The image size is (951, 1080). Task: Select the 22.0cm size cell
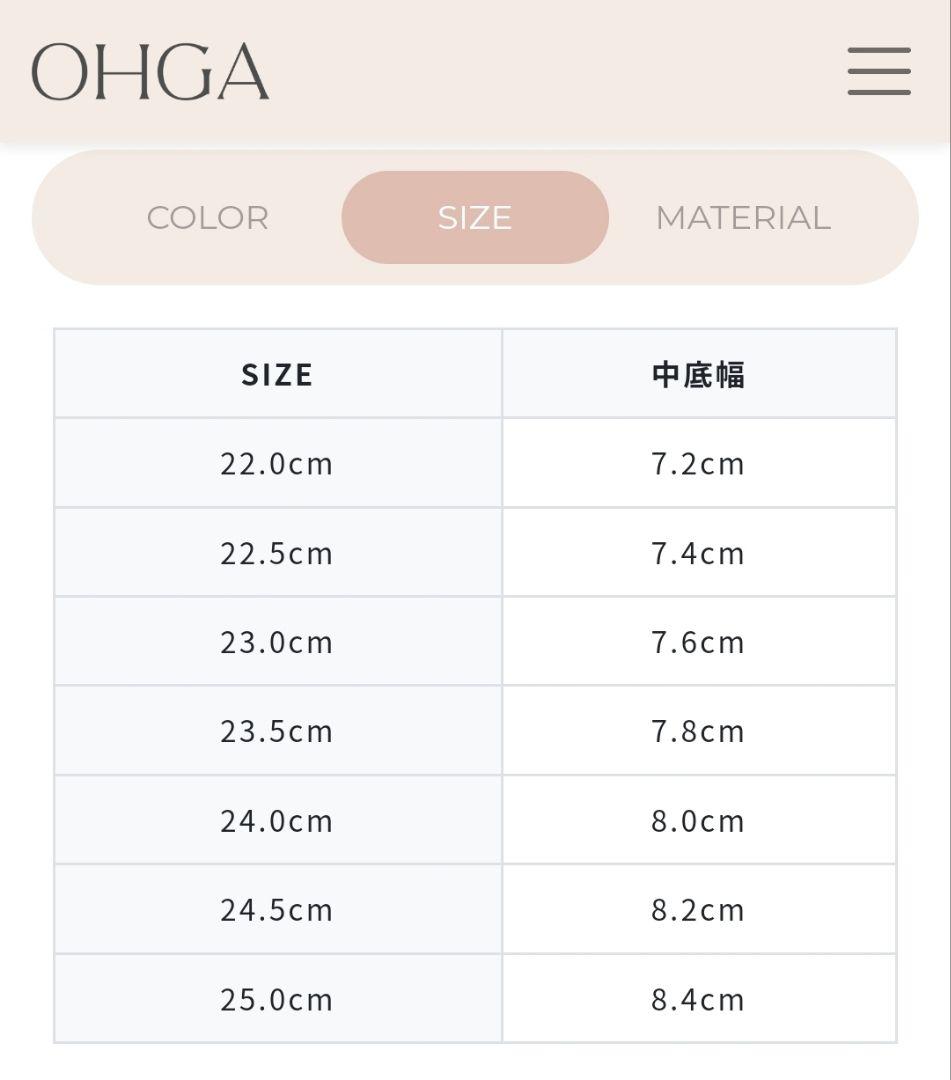(278, 463)
